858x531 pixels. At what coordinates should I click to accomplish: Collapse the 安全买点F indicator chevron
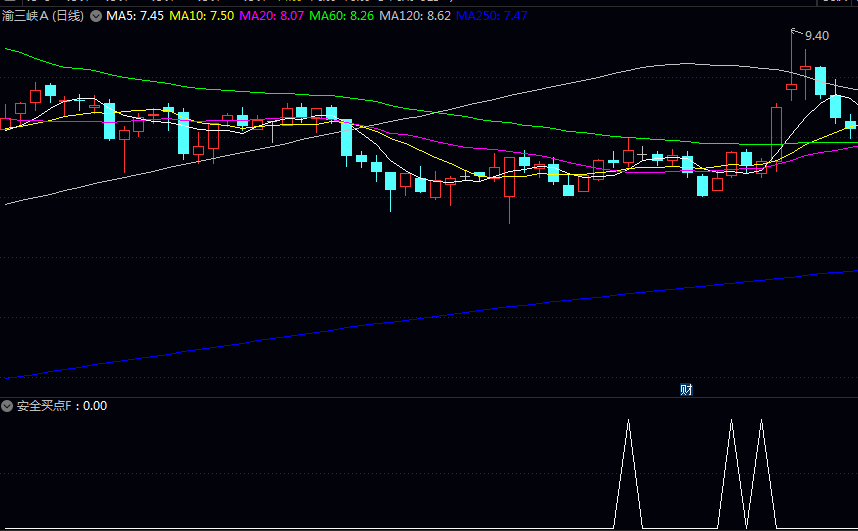(x=7, y=406)
